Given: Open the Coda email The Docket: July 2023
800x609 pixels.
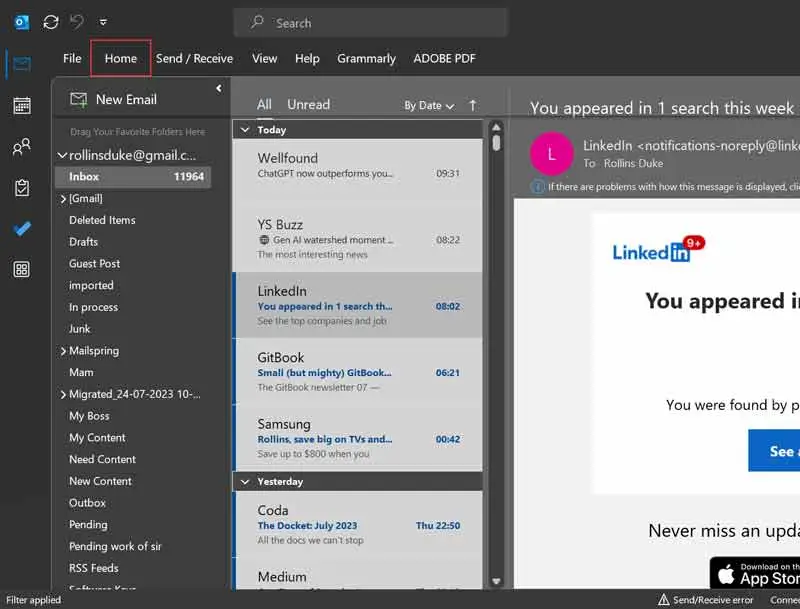Looking at the screenshot, I should (x=357, y=524).
